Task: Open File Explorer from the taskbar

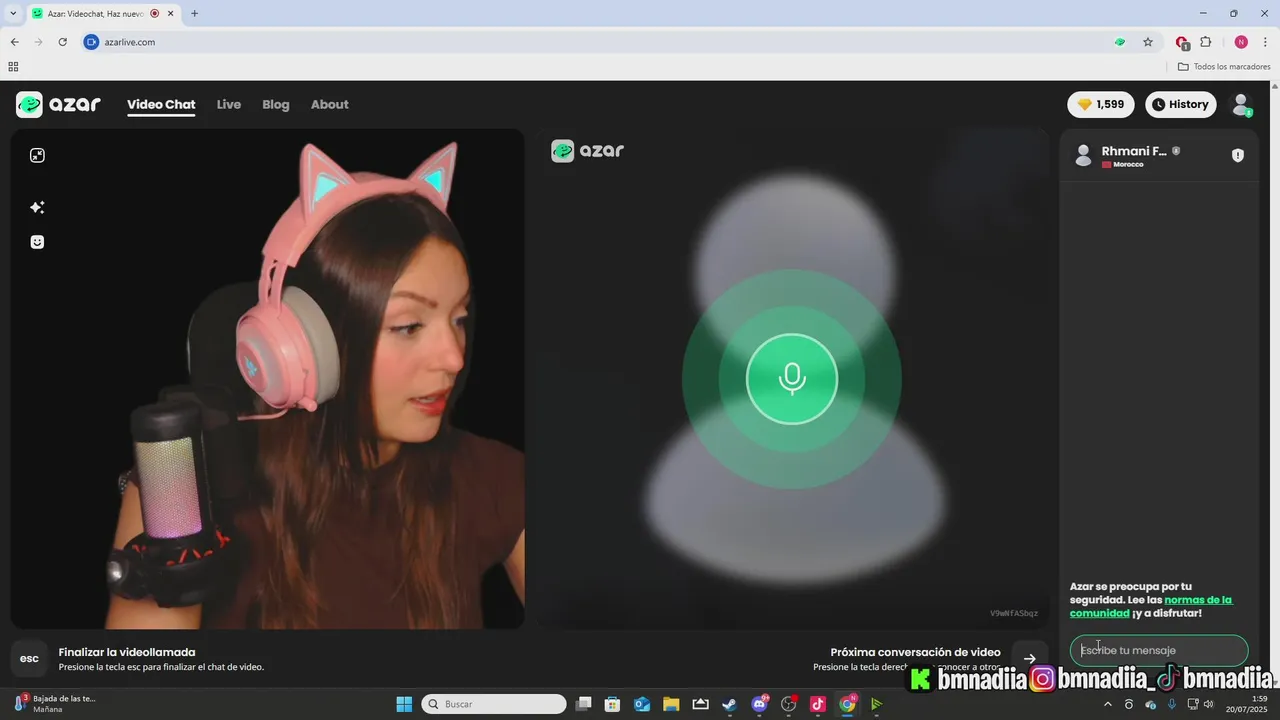Action: (x=671, y=704)
